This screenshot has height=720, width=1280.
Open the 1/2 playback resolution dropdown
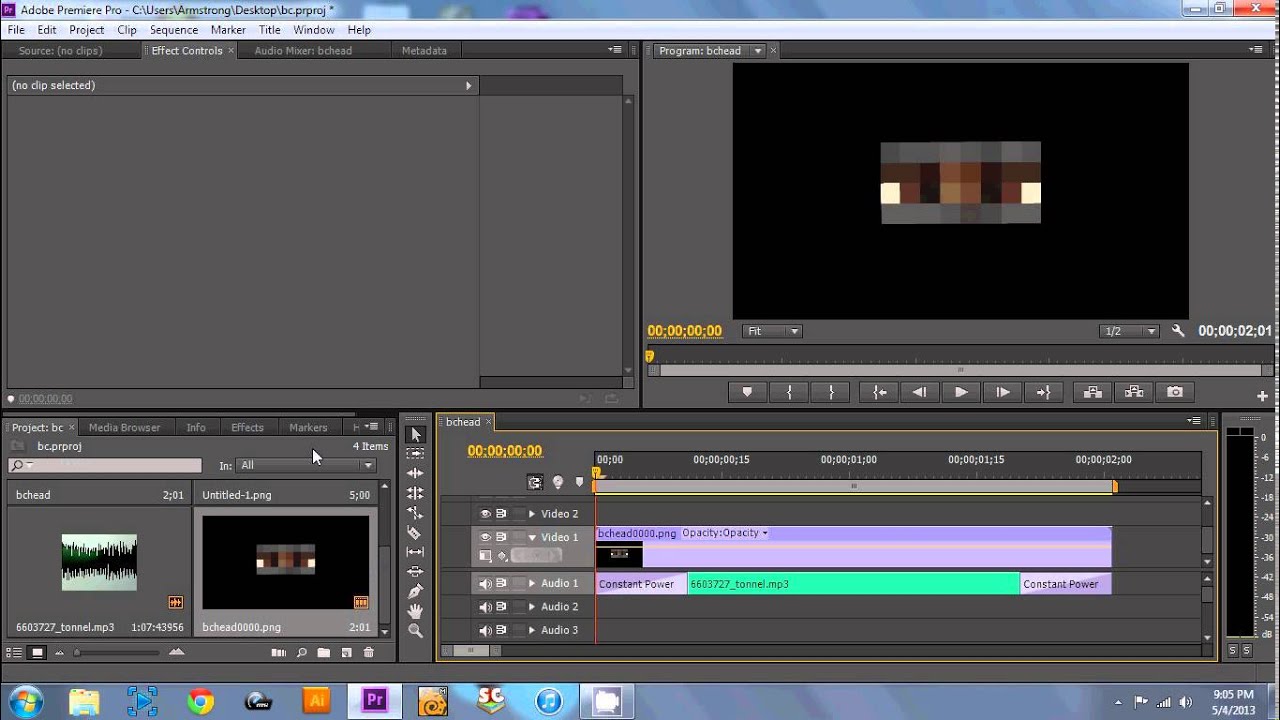tap(1129, 331)
